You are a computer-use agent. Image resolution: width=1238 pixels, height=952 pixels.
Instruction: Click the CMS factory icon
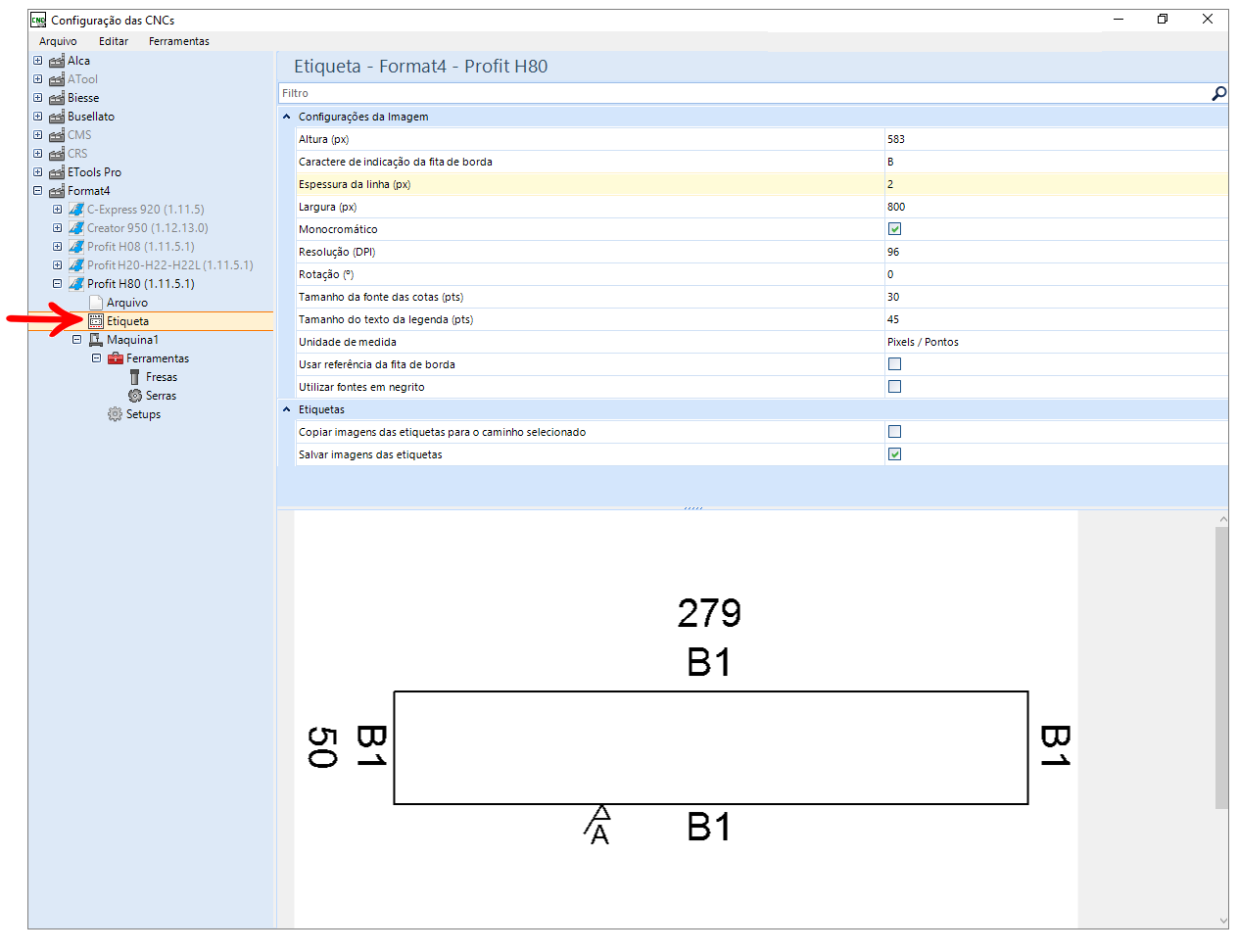57,135
